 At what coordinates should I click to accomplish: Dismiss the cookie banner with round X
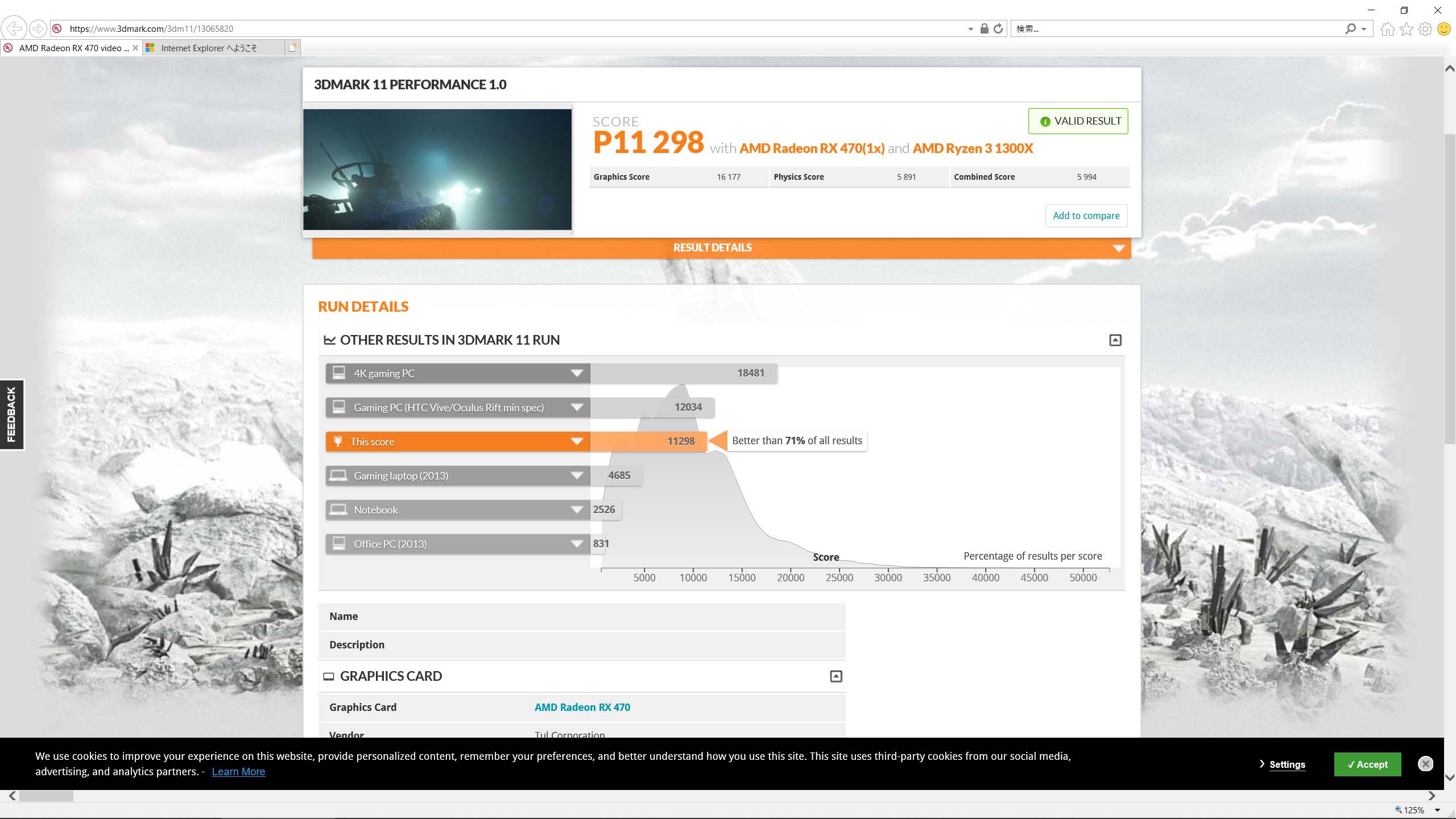(x=1425, y=764)
